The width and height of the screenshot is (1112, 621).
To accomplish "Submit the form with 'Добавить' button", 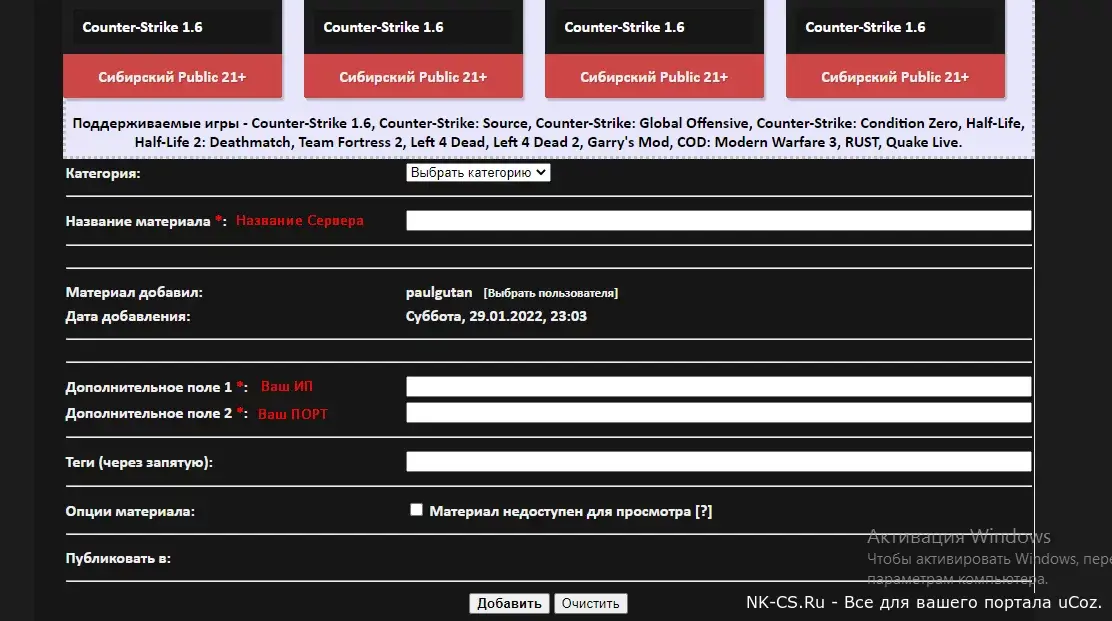I will pyautogui.click(x=509, y=603).
